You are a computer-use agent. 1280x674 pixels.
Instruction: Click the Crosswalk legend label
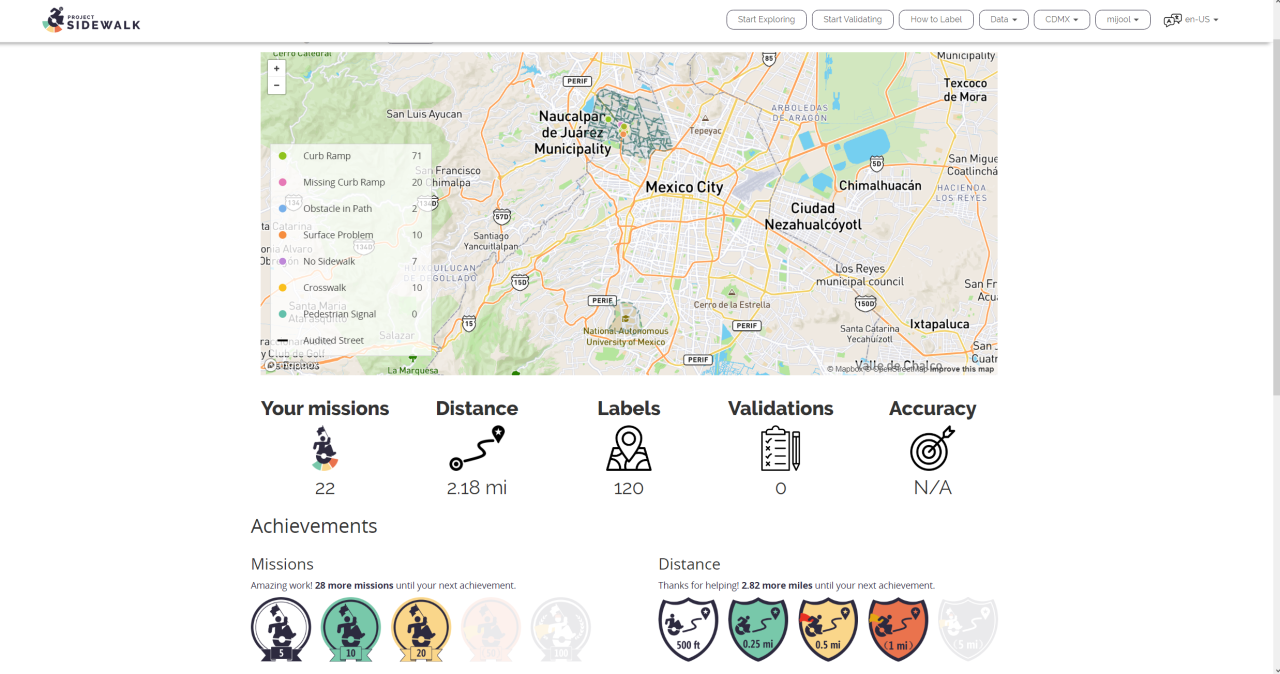[325, 287]
